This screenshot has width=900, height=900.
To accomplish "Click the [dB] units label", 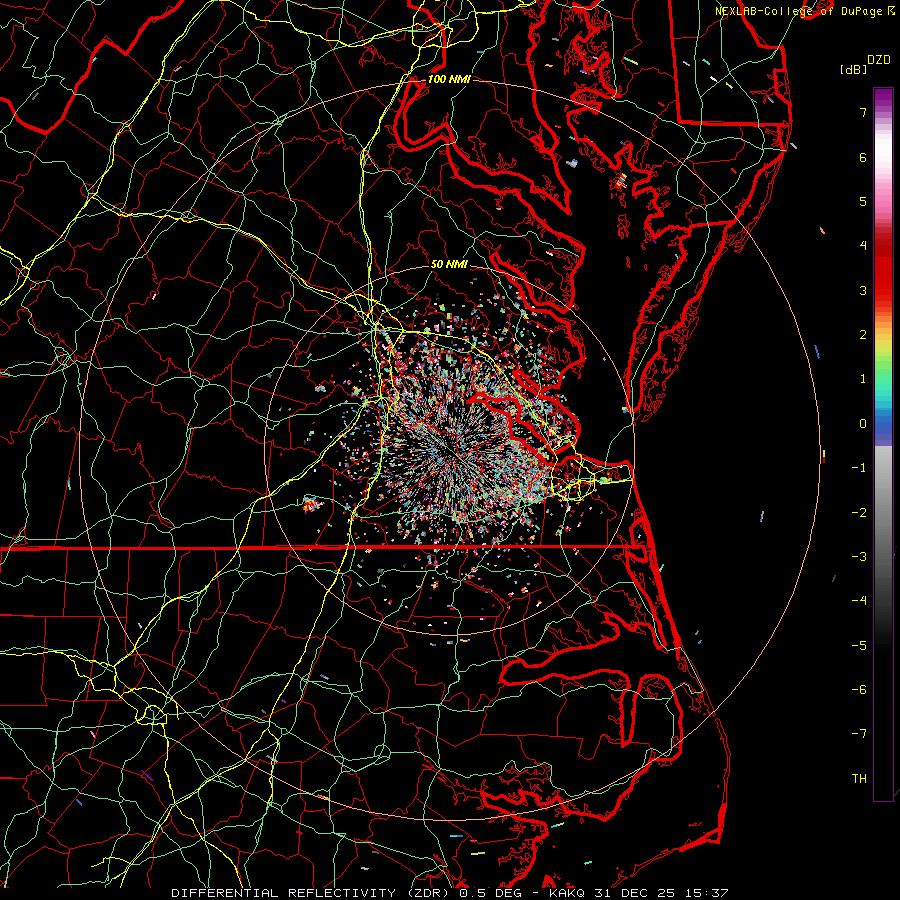I will 854,69.
